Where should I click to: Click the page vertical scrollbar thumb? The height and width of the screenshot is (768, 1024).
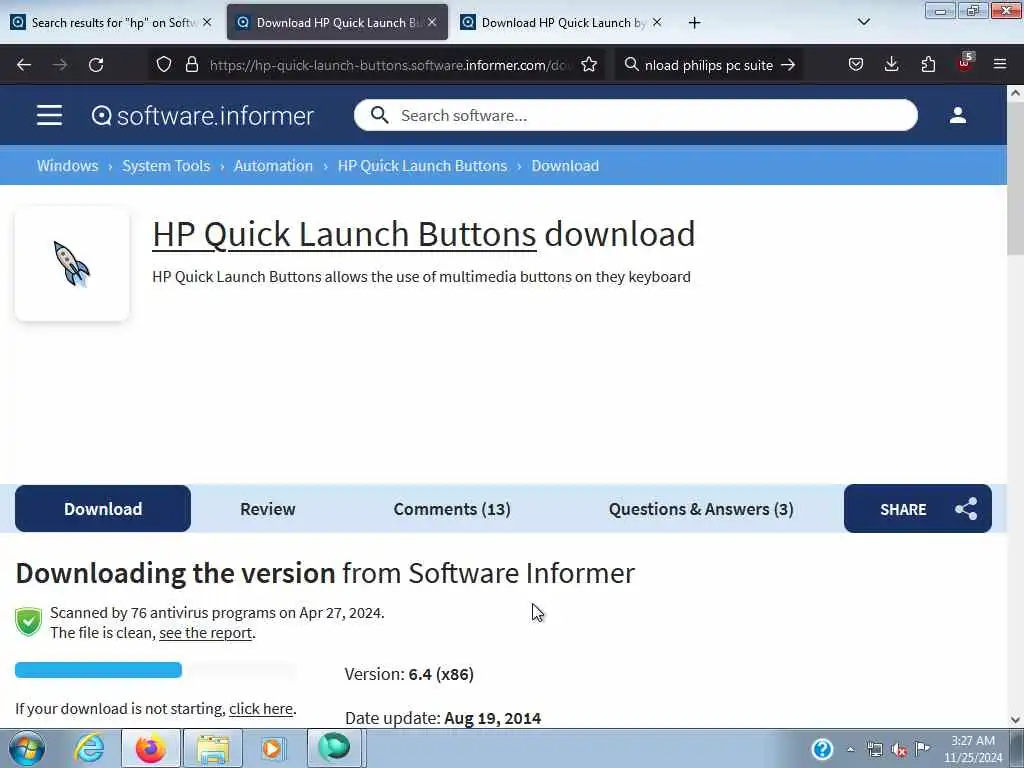(x=1015, y=179)
